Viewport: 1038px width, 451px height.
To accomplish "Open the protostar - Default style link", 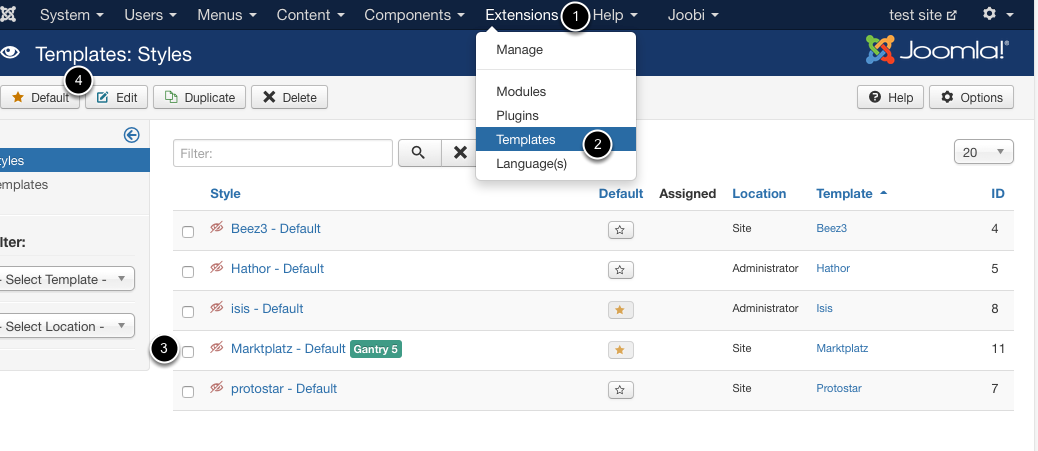I will click(x=284, y=389).
